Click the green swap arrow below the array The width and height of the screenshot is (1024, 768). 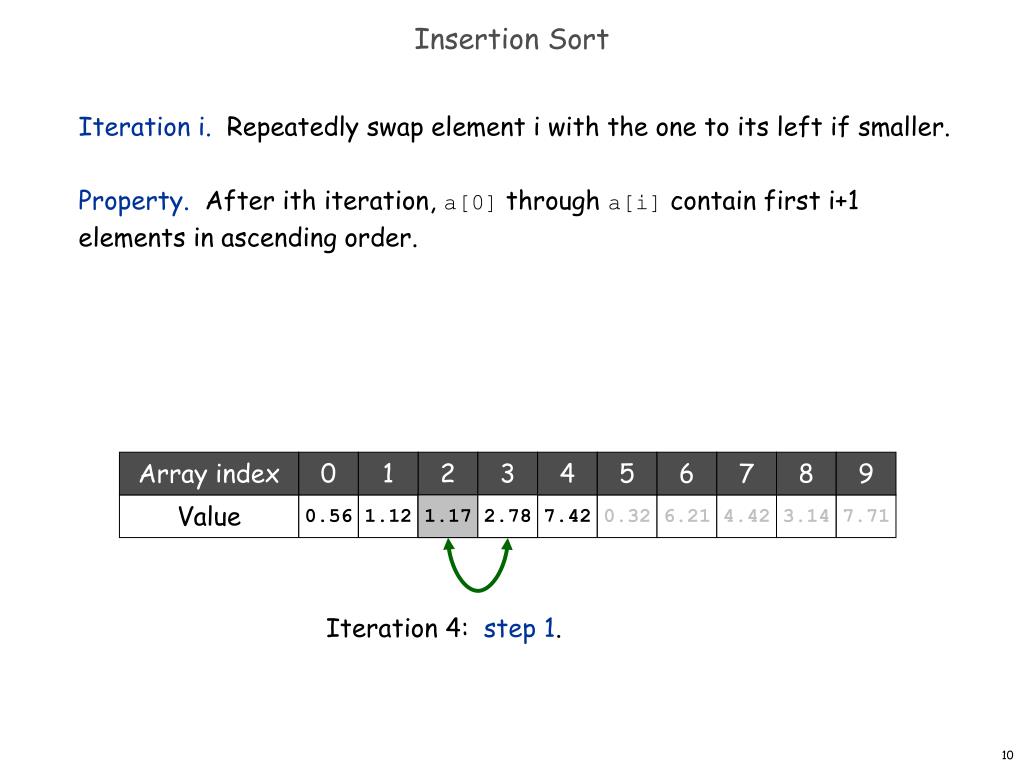(478, 565)
